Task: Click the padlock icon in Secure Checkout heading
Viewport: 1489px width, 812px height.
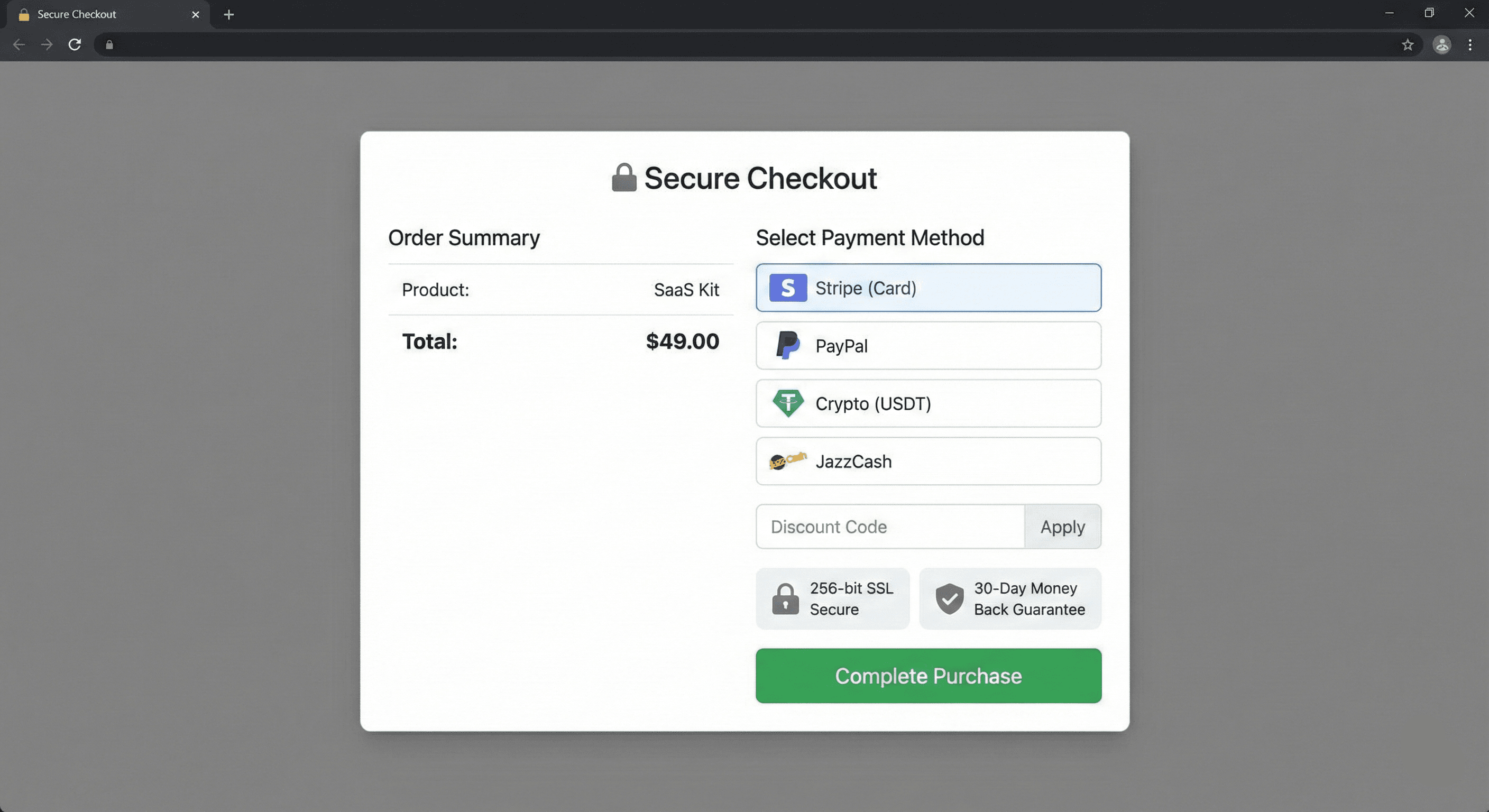Action: pos(624,178)
